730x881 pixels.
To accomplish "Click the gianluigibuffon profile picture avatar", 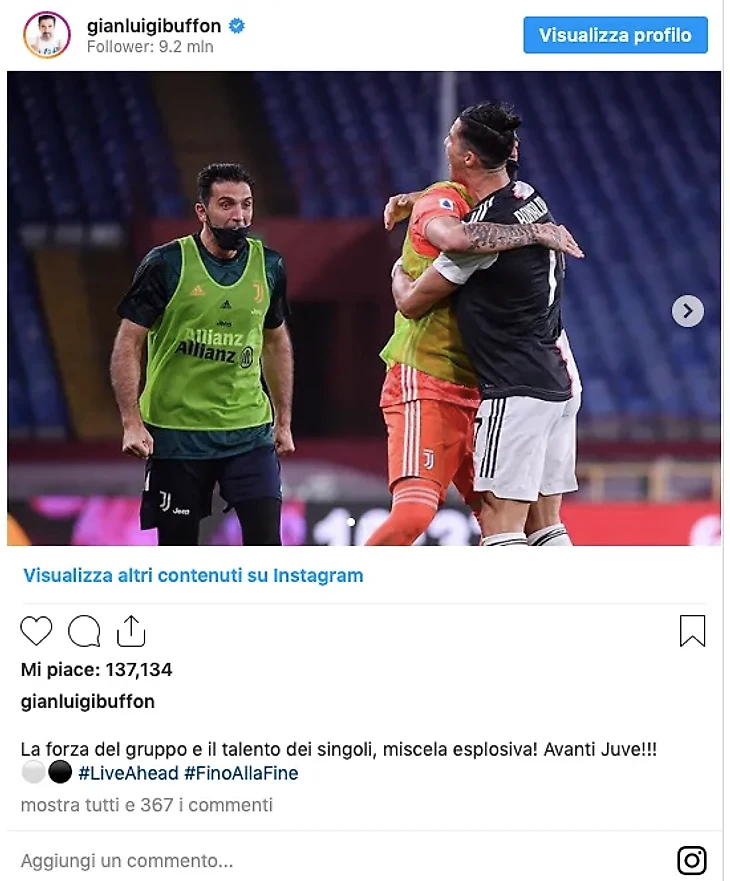I will click(47, 35).
